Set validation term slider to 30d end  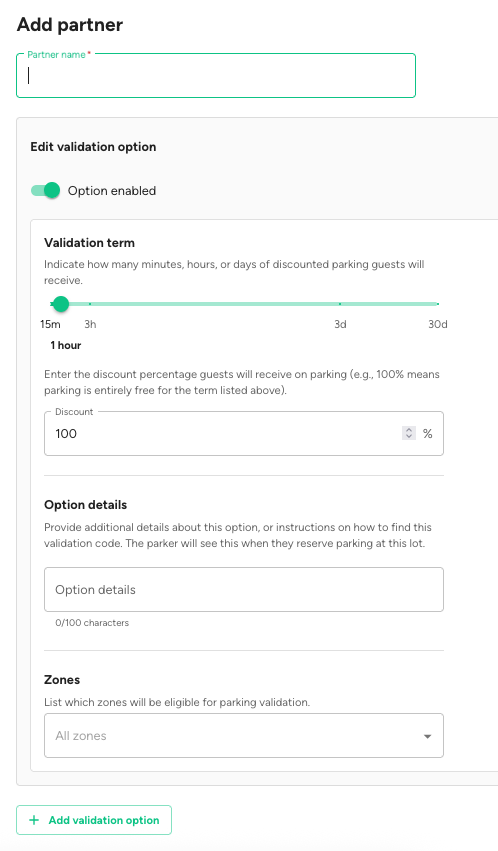coord(438,304)
